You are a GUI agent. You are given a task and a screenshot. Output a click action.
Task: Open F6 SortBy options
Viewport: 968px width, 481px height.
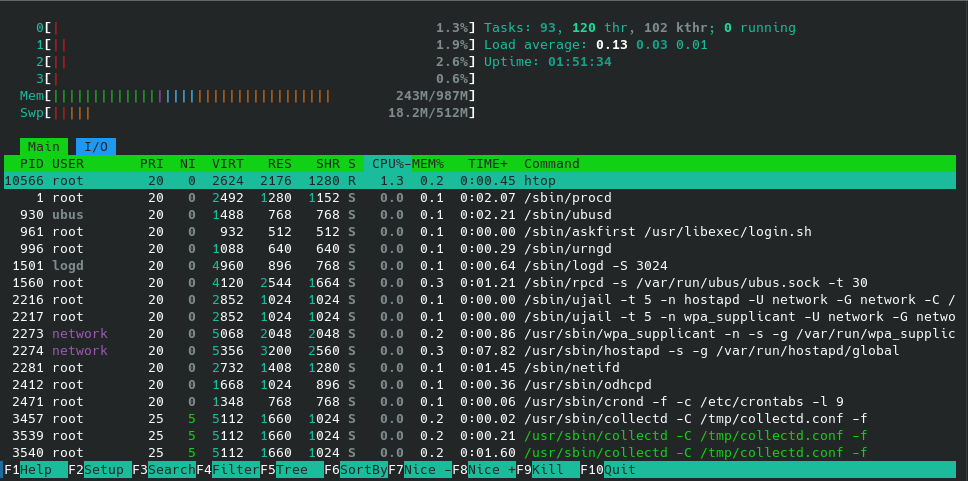[355, 469]
